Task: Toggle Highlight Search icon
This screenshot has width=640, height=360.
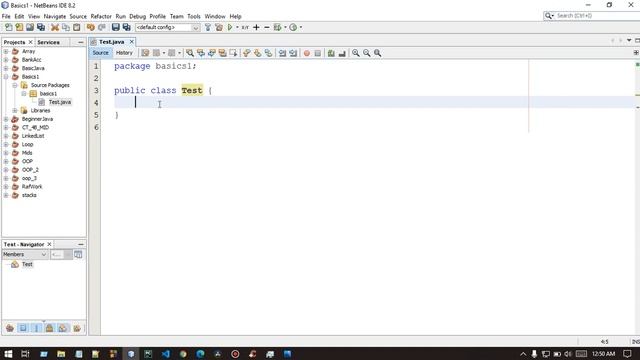Action: (222, 53)
